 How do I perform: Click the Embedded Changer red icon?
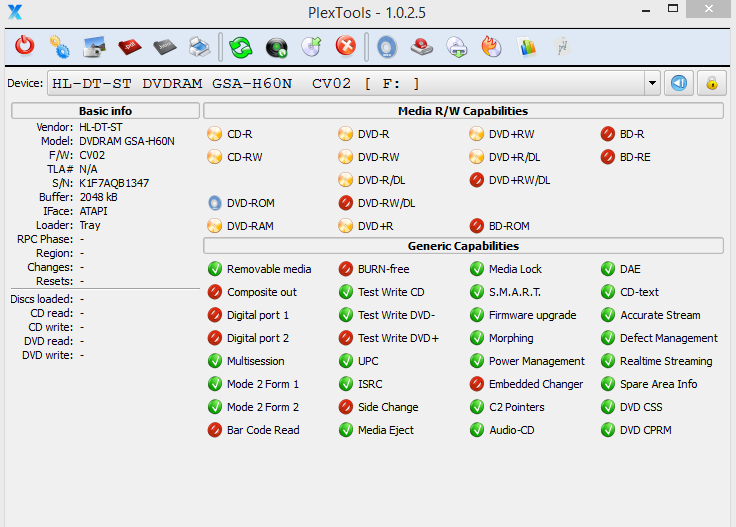click(x=476, y=384)
